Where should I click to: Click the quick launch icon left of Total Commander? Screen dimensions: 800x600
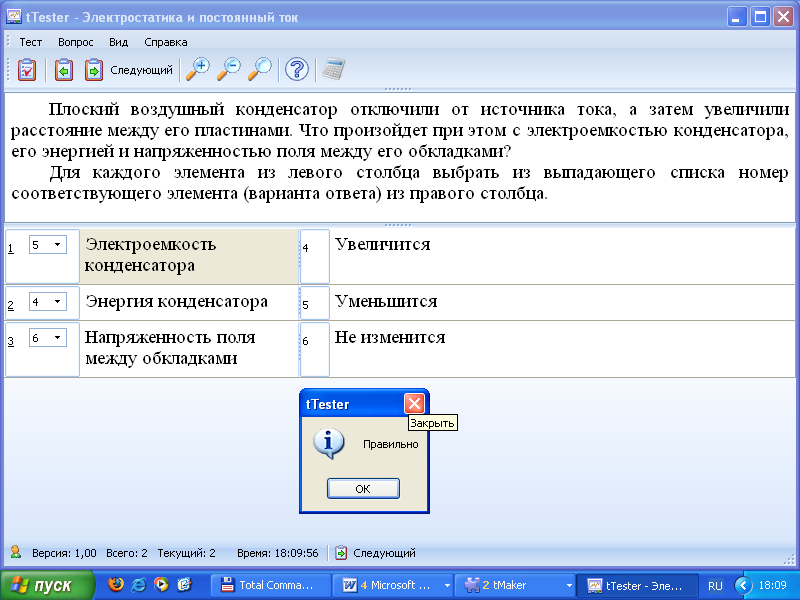(x=184, y=584)
